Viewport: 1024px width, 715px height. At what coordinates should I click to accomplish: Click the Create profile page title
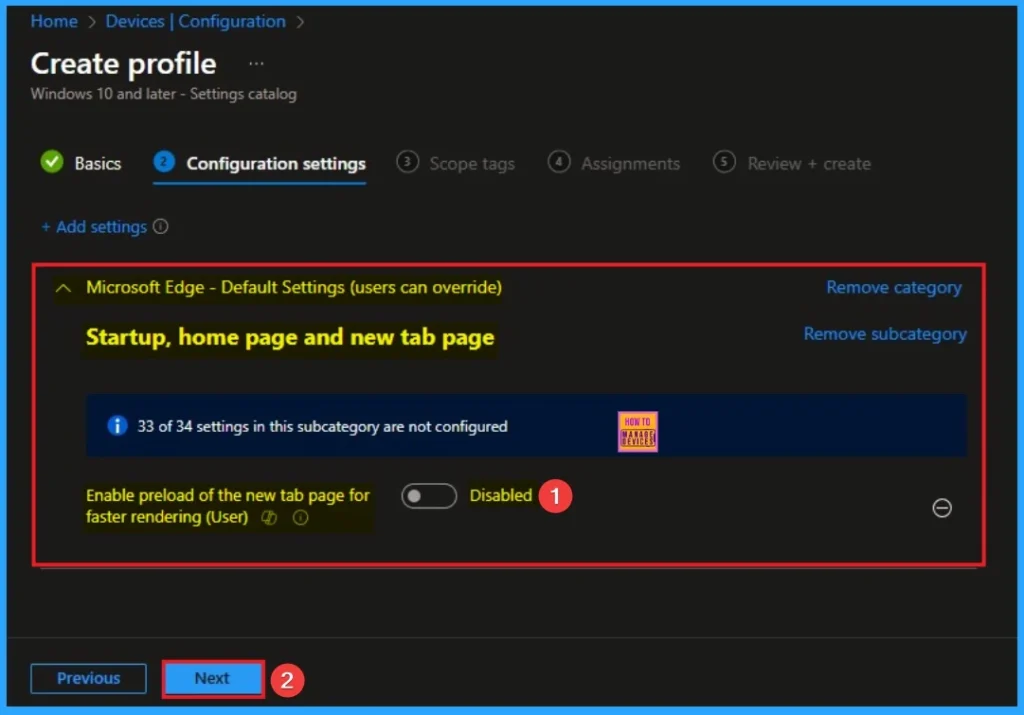123,64
